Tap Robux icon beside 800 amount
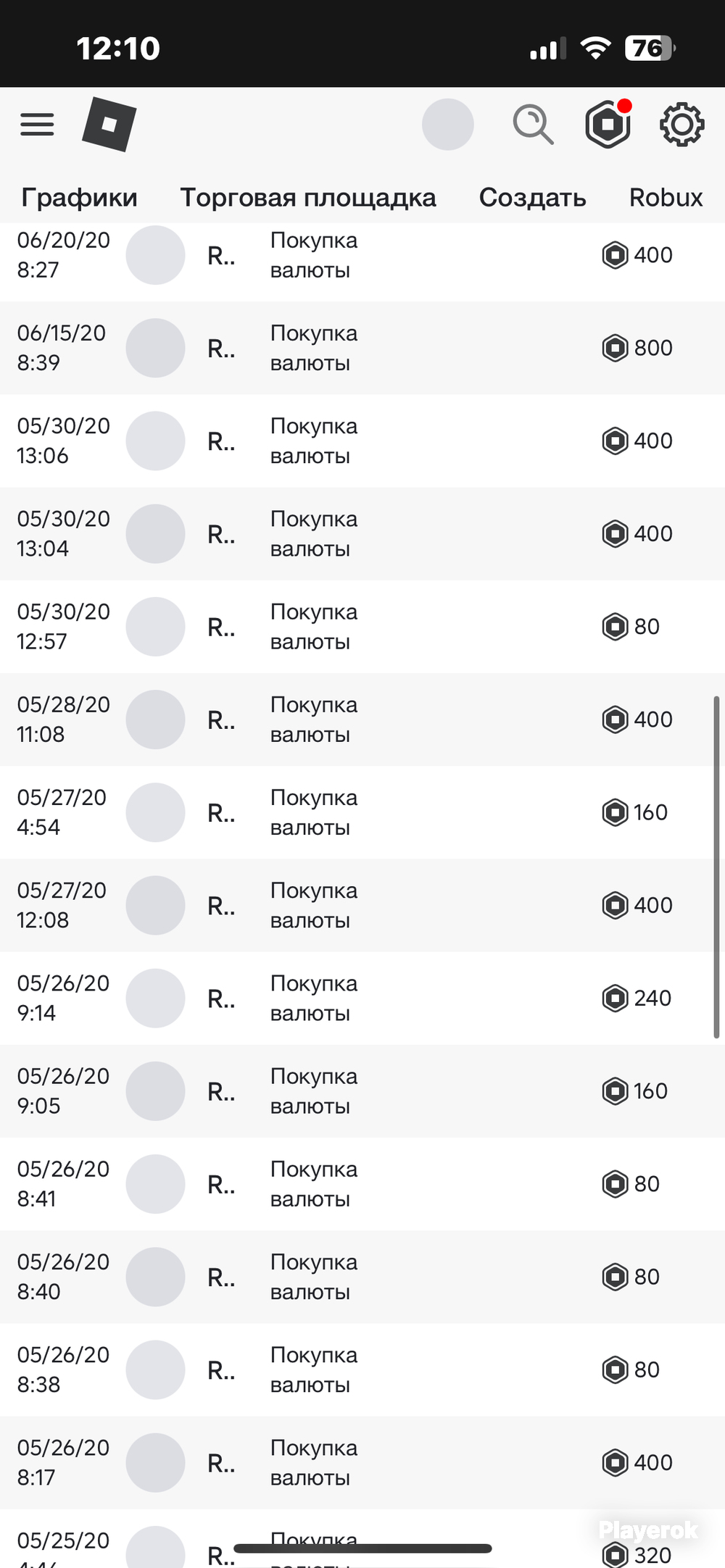The height and width of the screenshot is (1568, 725). (615, 348)
